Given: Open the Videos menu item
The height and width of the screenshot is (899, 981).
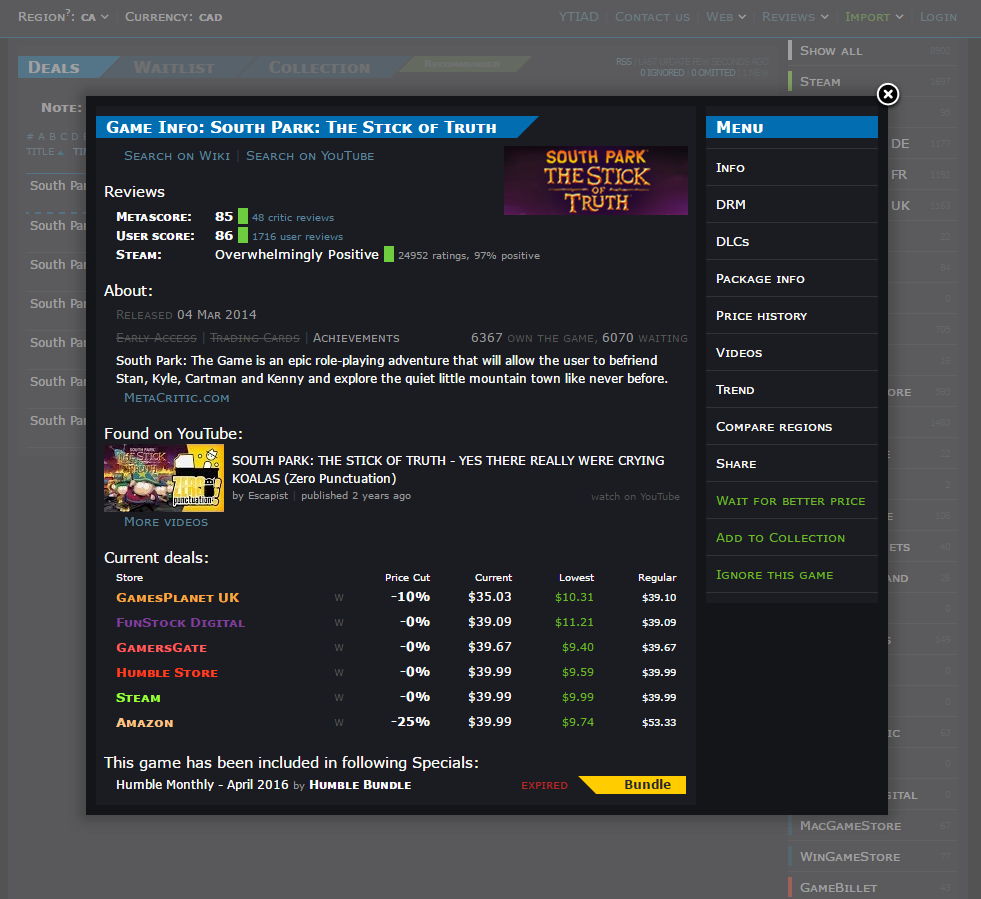Looking at the screenshot, I should [x=791, y=352].
